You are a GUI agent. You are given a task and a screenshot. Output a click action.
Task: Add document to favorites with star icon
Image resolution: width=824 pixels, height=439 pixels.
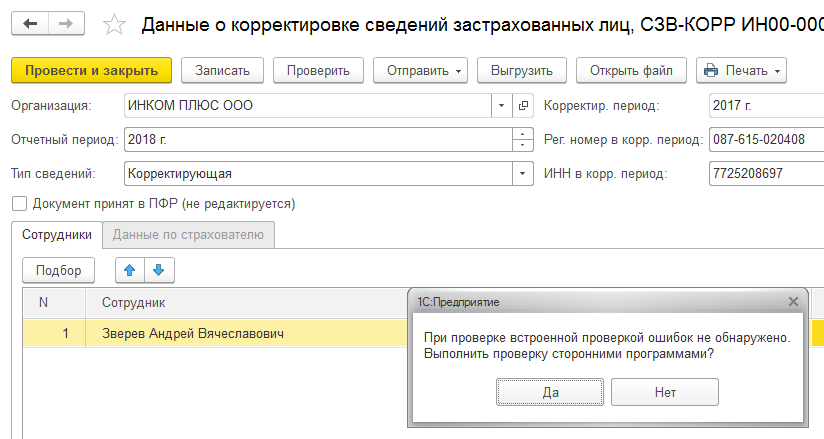tap(115, 24)
